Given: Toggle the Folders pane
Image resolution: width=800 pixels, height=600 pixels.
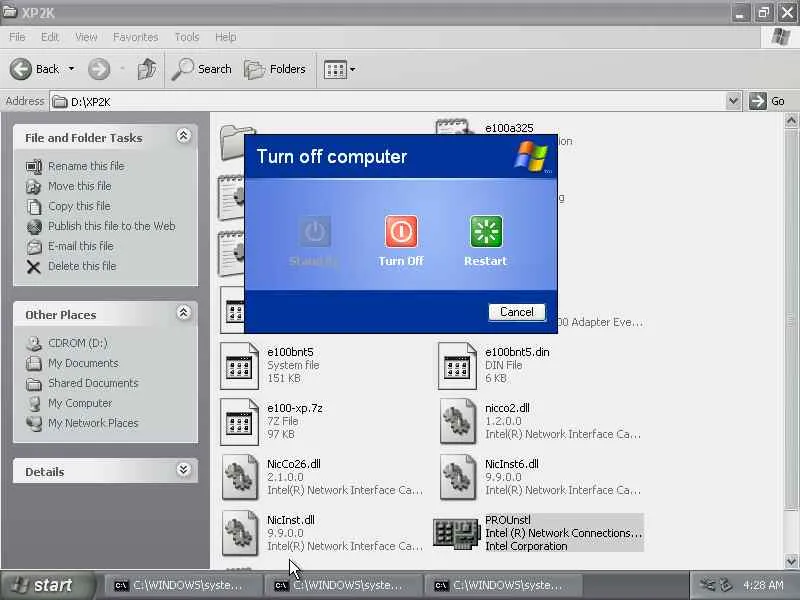Looking at the screenshot, I should point(275,69).
